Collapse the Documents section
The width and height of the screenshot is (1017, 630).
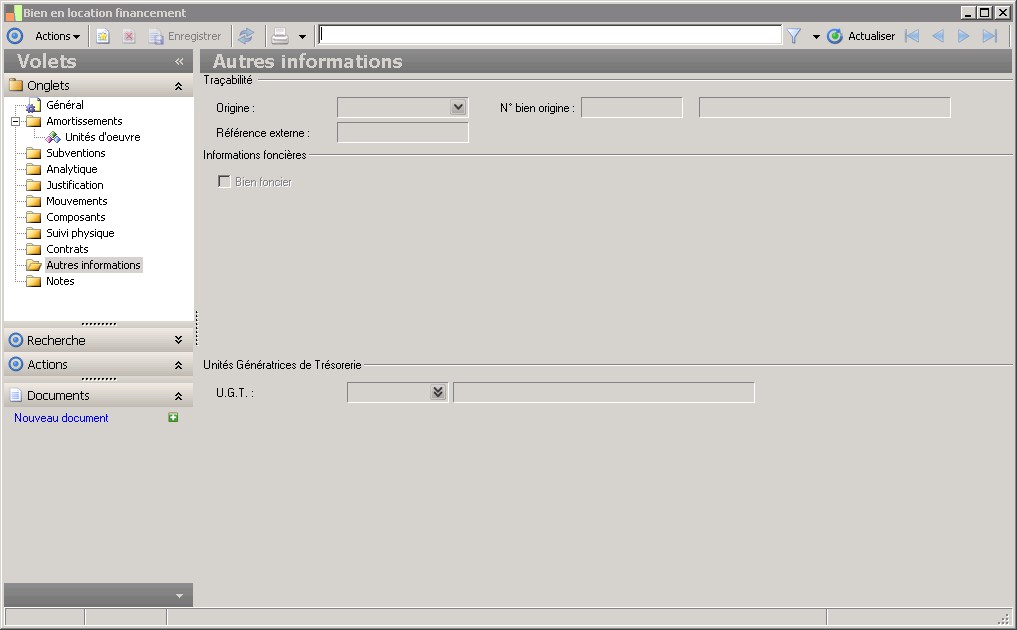[x=178, y=396]
